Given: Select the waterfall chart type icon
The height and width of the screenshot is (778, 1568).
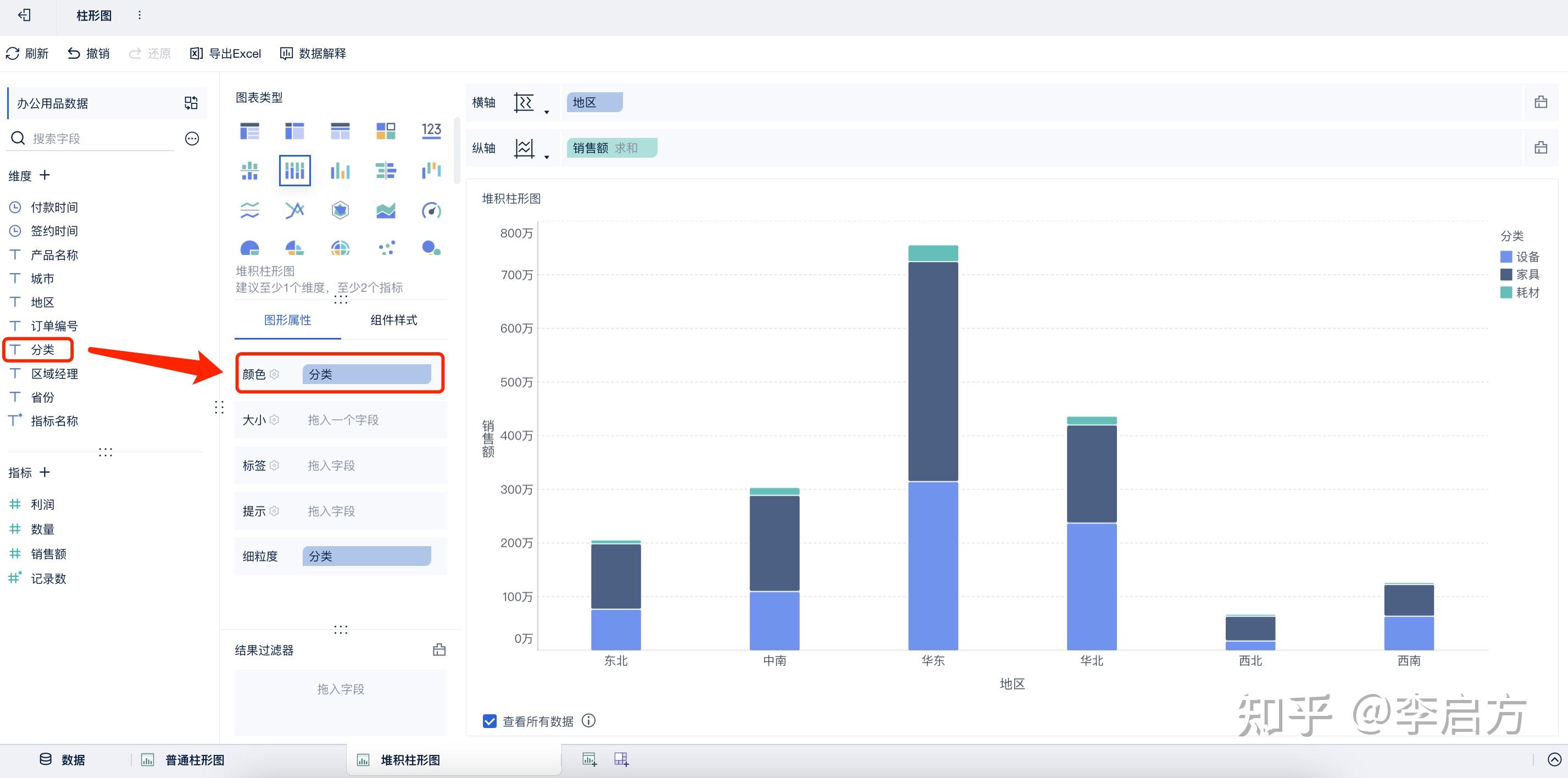Looking at the screenshot, I should click(432, 171).
